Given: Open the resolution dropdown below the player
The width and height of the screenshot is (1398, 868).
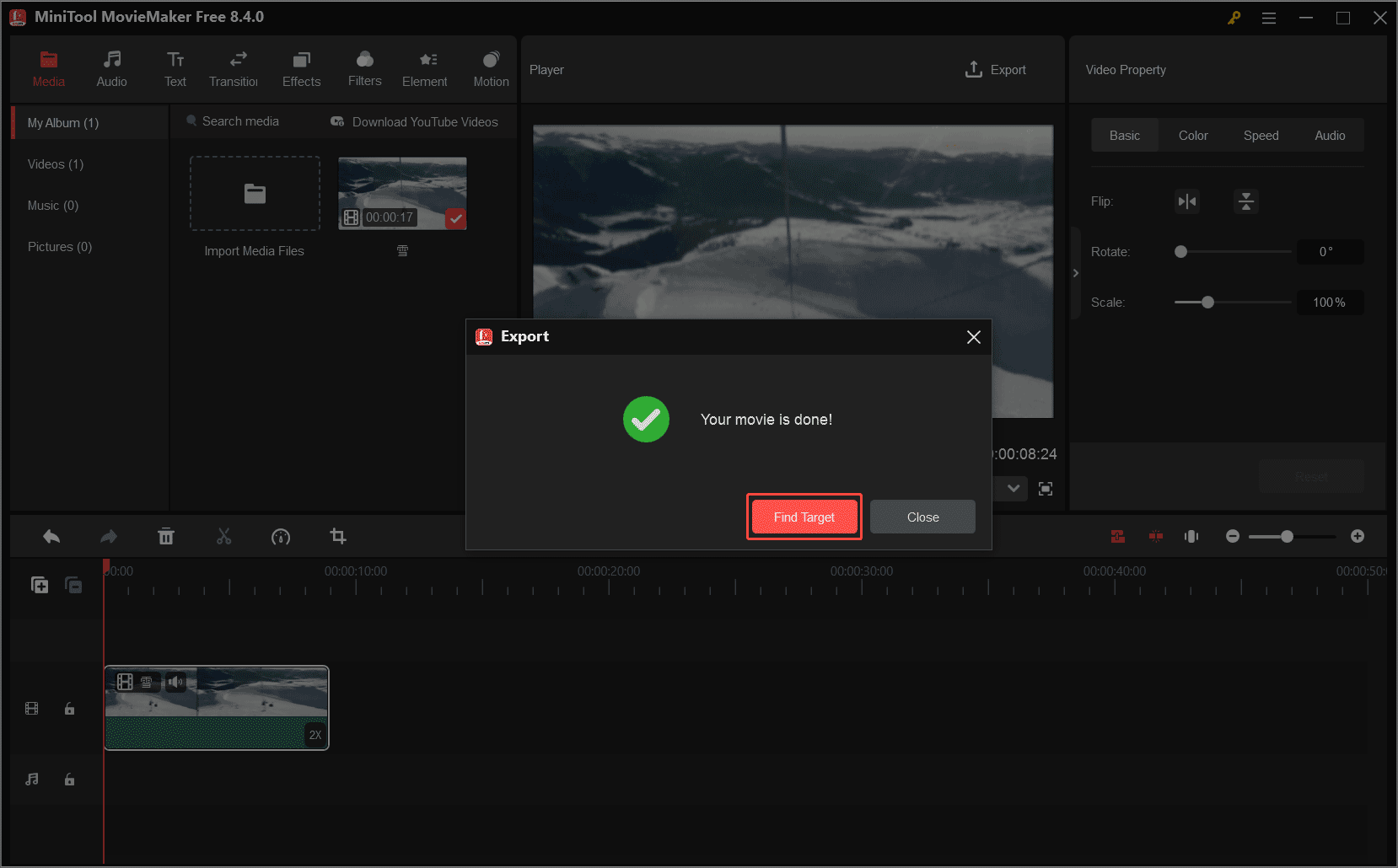Looking at the screenshot, I should point(1012,489).
